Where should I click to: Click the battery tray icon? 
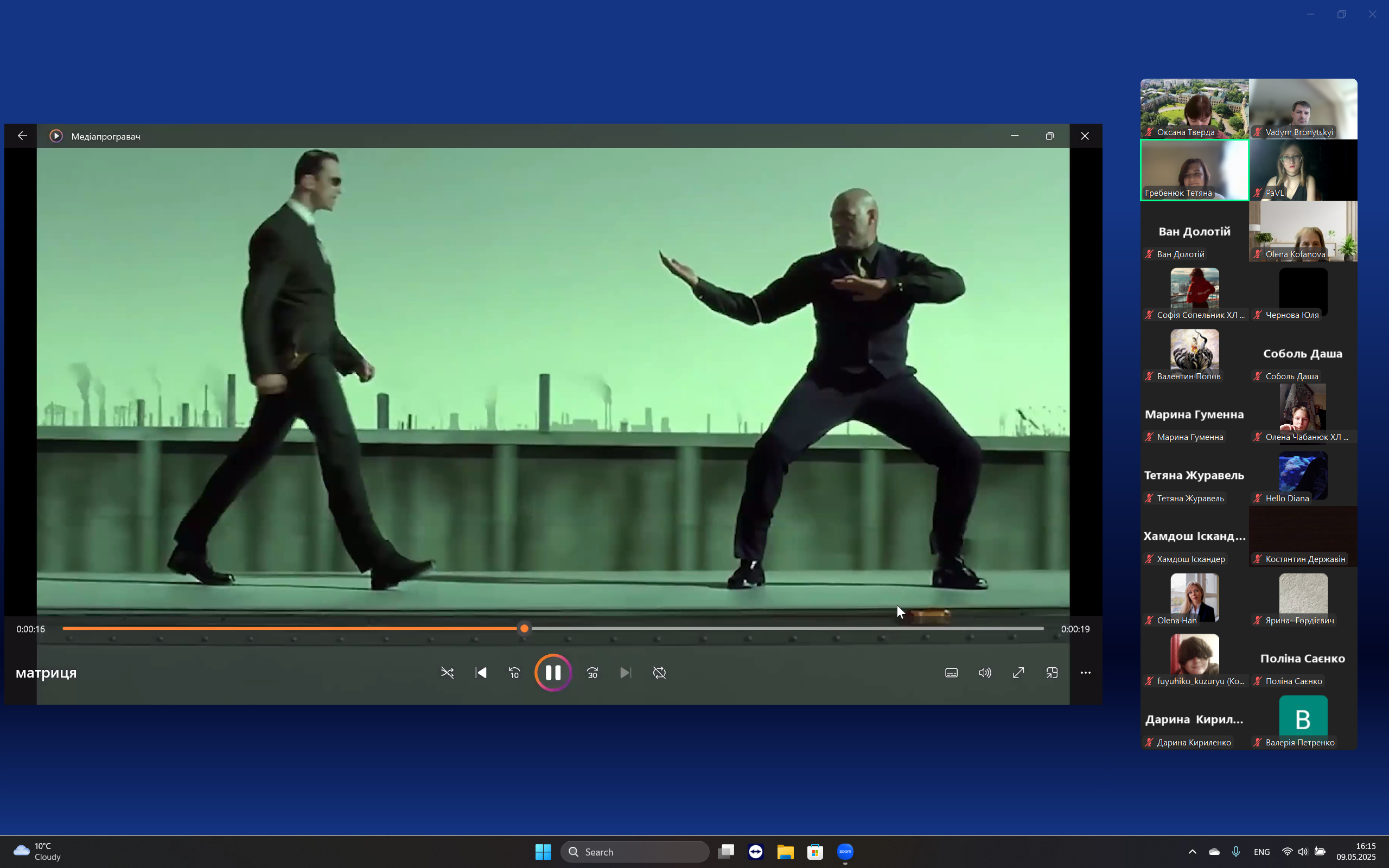1320,852
